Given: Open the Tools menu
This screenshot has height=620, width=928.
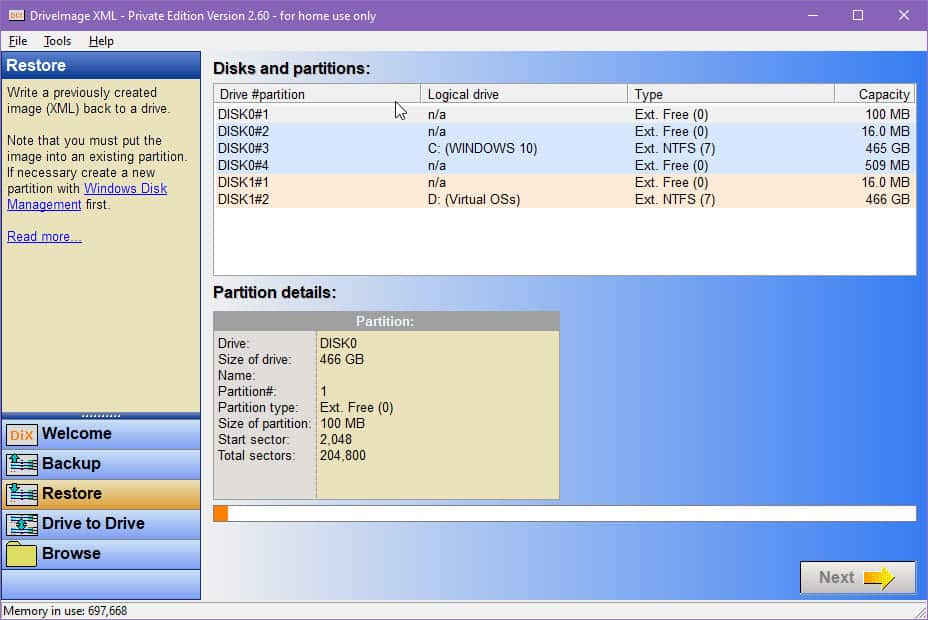Looking at the screenshot, I should click(57, 41).
